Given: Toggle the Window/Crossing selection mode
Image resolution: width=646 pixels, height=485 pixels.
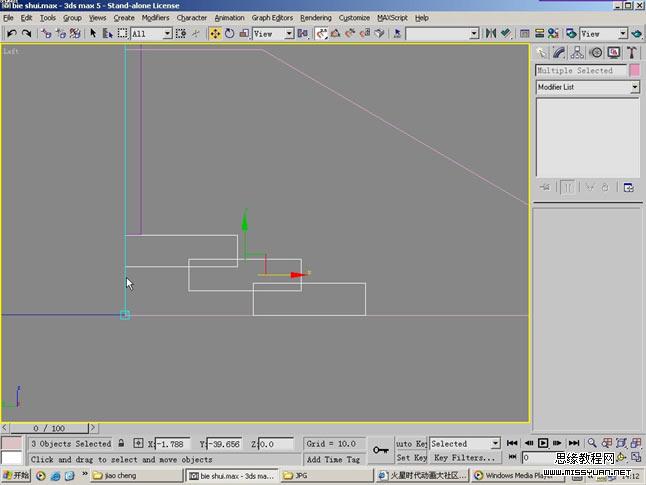Looking at the screenshot, I should (x=180, y=33).
